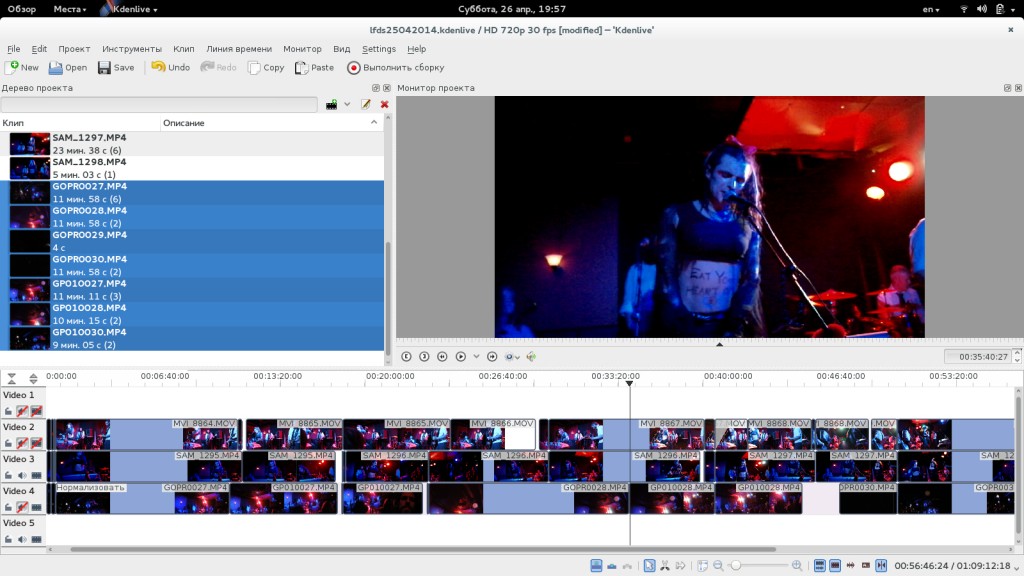Click the red delete clip icon
The height and width of the screenshot is (576, 1024).
pos(384,104)
